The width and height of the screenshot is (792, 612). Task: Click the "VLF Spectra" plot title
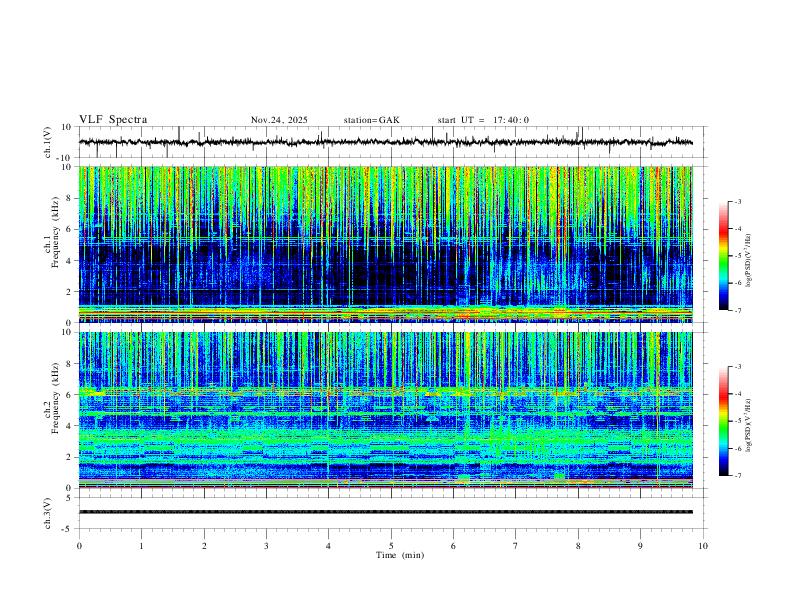click(x=113, y=120)
